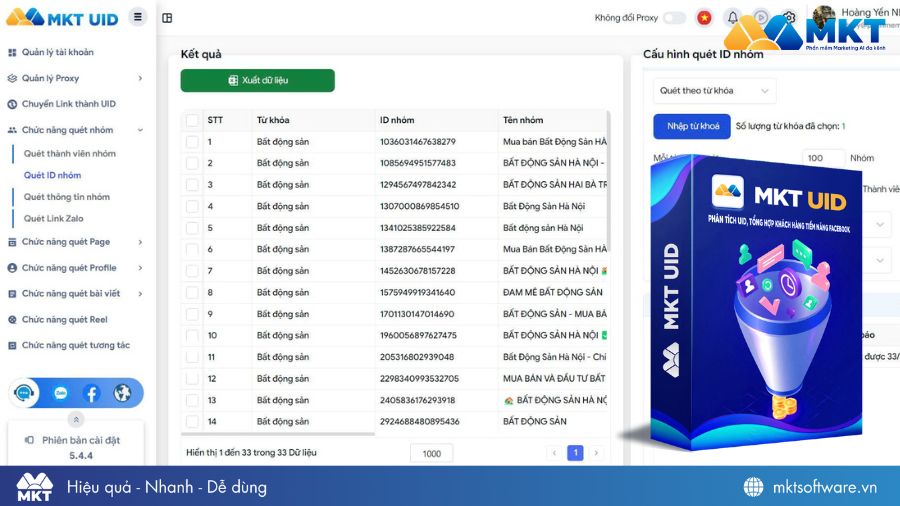
Task: Open Chức năng quét tương tác
Action: click(x=76, y=345)
